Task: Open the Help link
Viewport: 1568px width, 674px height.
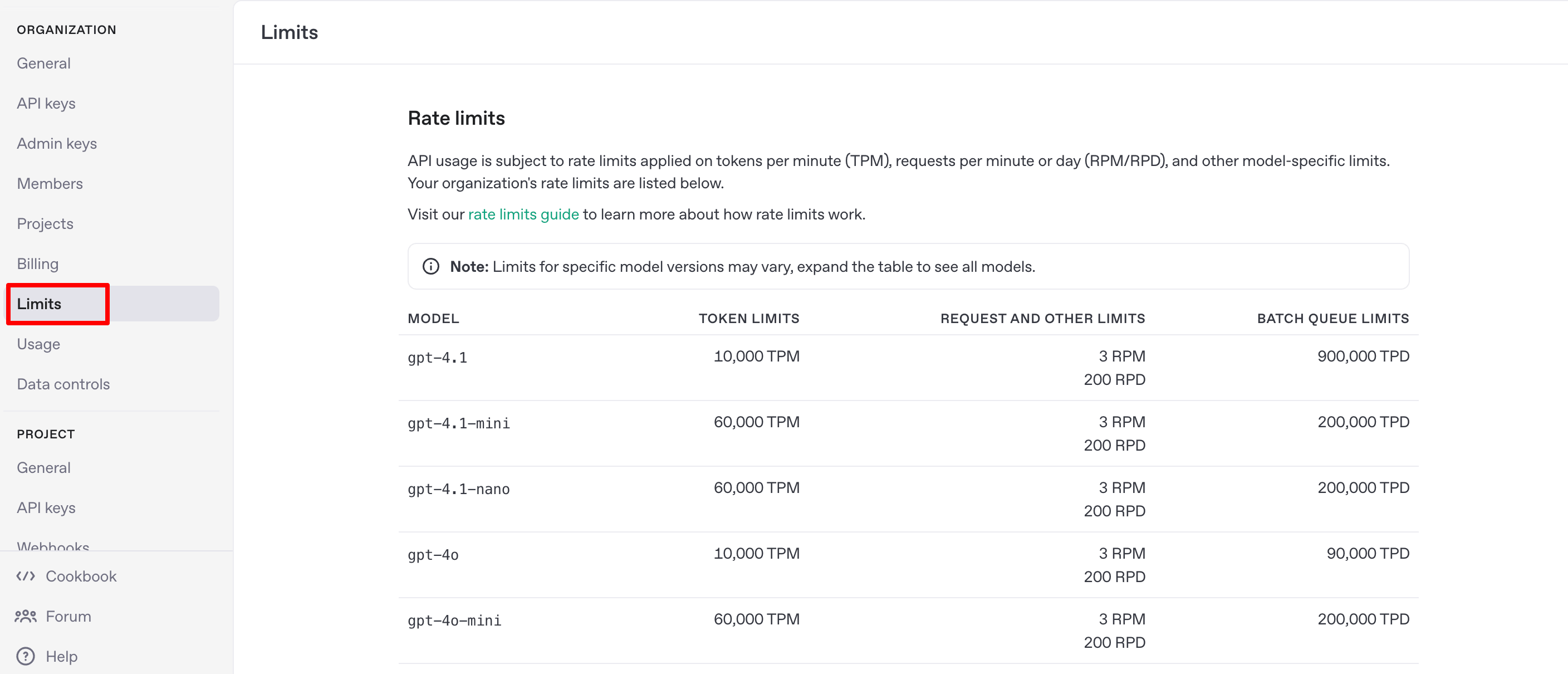Action: click(x=61, y=656)
